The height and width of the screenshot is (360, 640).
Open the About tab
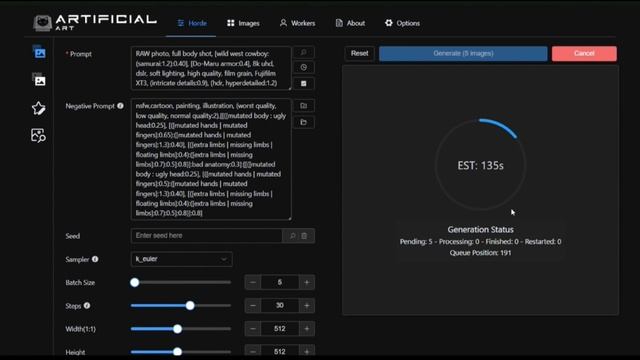pos(350,23)
